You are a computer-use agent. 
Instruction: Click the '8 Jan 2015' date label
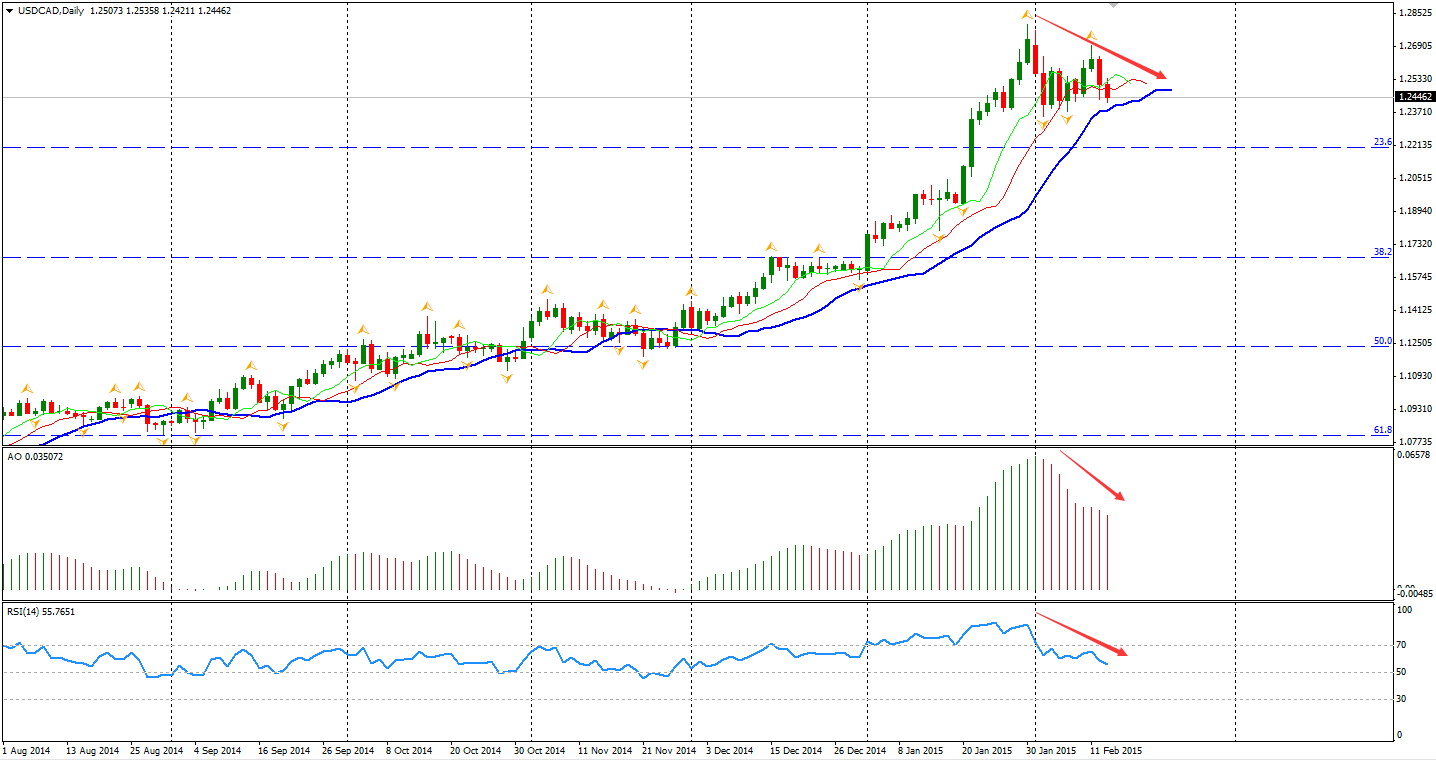pos(920,749)
